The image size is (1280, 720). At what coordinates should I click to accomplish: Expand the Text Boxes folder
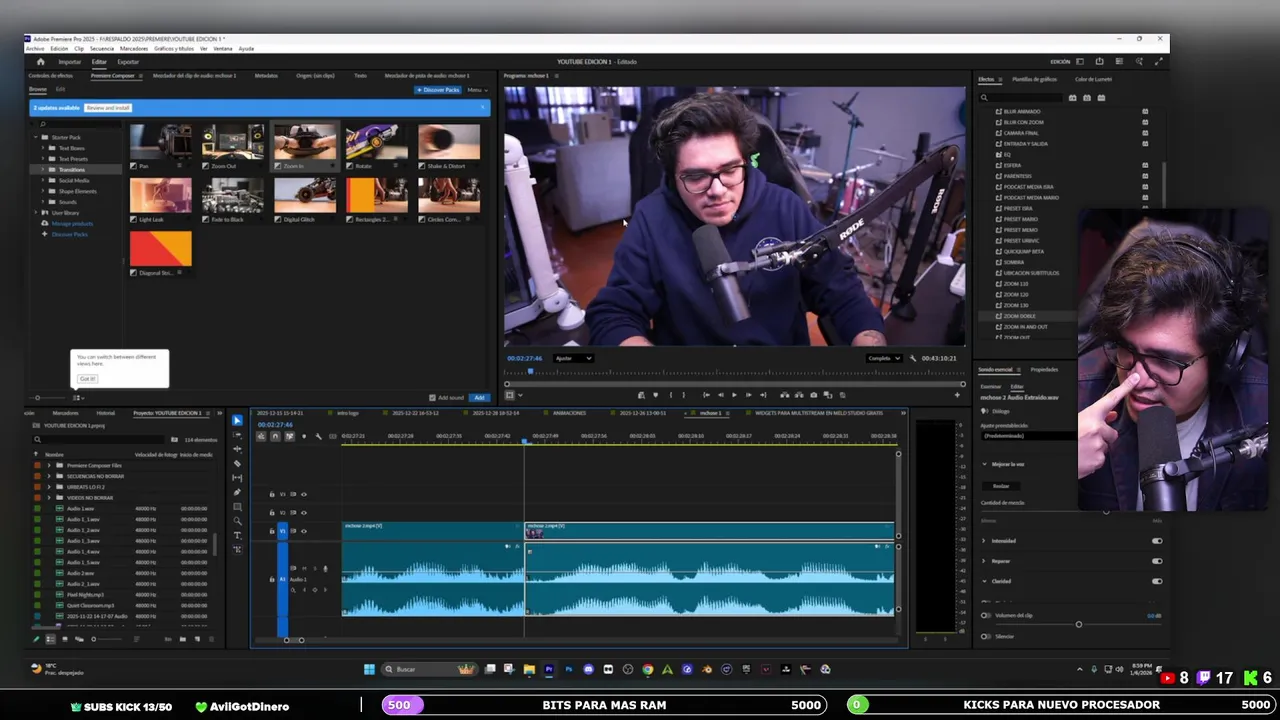point(44,148)
